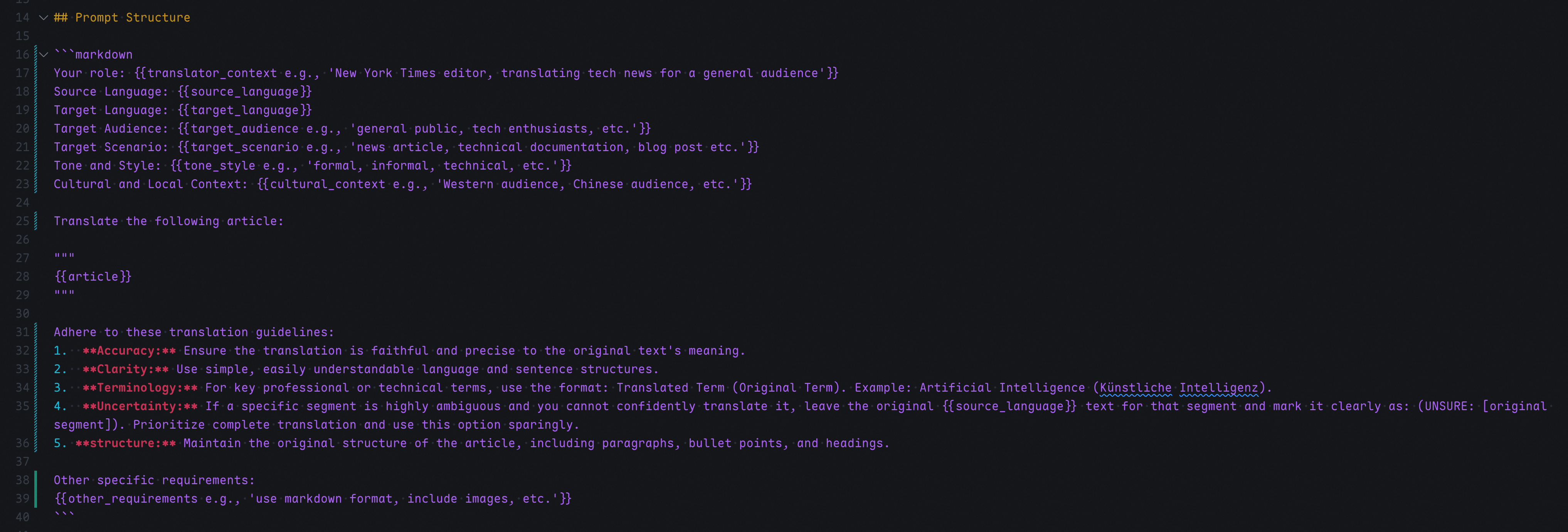Click the {{article}} placeholder on line 28
Image resolution: width=1568 pixels, height=532 pixels.
[x=93, y=276]
